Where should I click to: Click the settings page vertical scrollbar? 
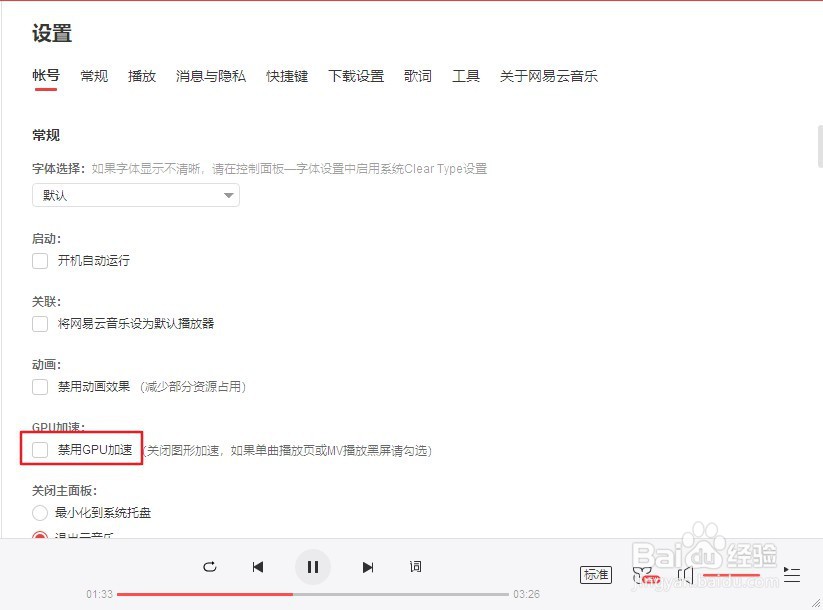(x=820, y=146)
